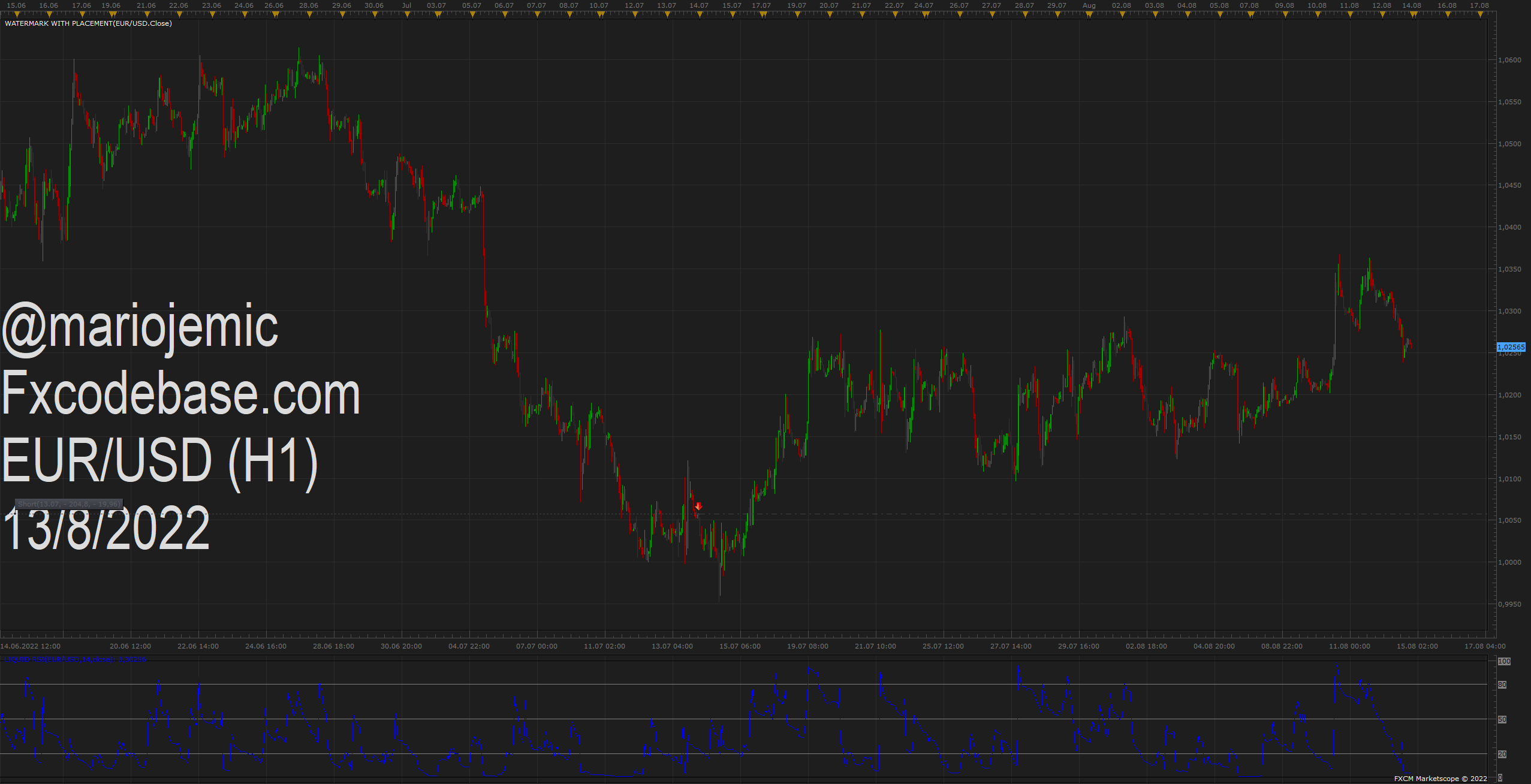Click the yellow day marker under 12.07
Viewport: 1531px width, 784px height.
point(634,14)
